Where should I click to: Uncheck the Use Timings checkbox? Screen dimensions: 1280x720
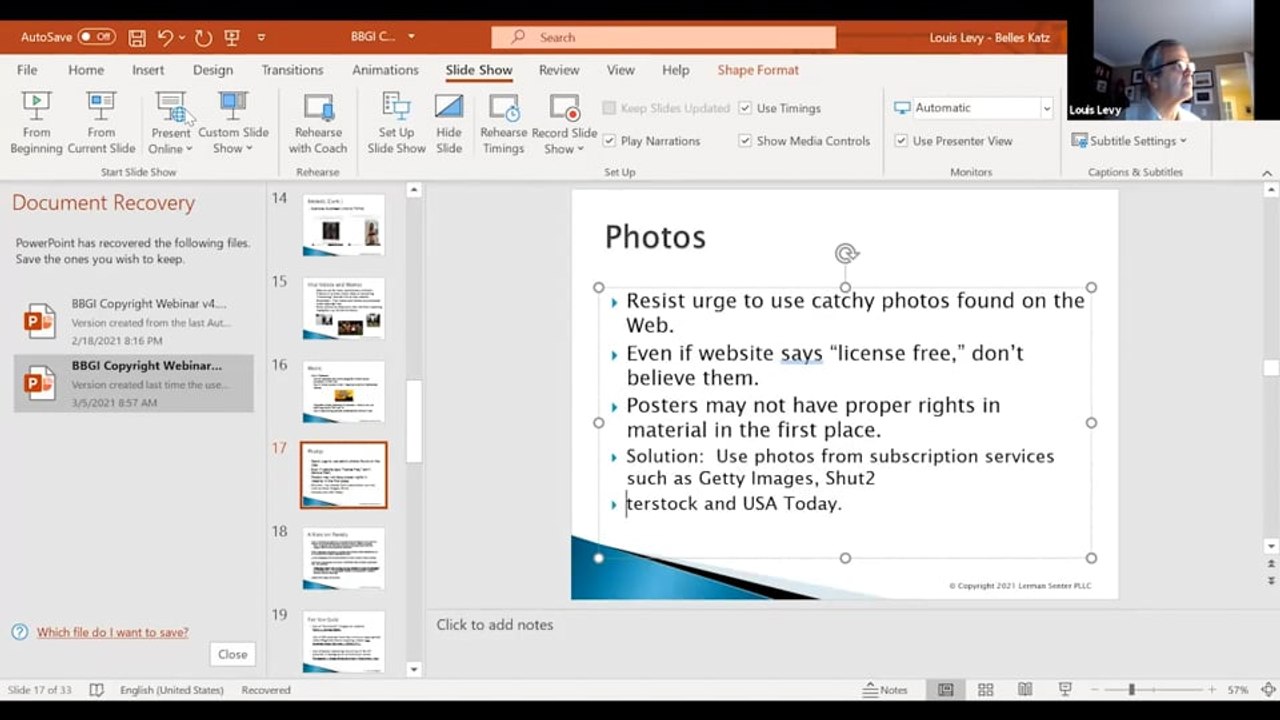coord(745,108)
